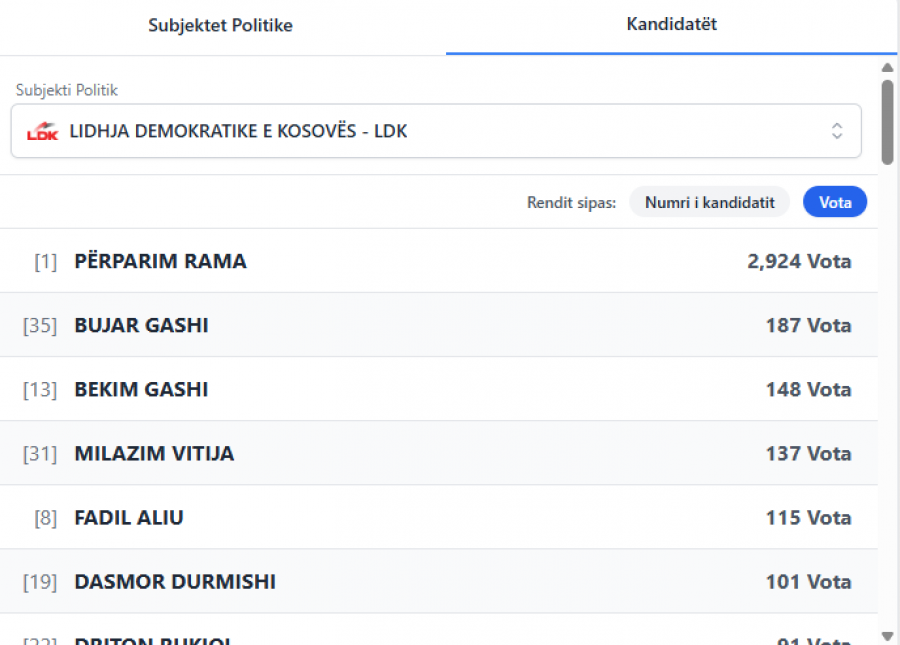Switch to the Subjektet Politike tab
Screen dimensions: 900x645
221,26
